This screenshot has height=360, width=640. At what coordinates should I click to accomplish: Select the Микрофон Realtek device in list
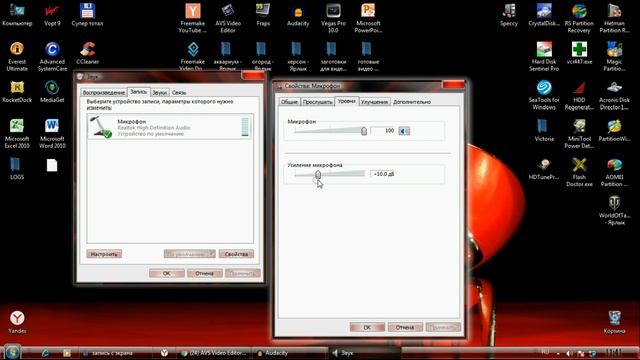click(169, 127)
